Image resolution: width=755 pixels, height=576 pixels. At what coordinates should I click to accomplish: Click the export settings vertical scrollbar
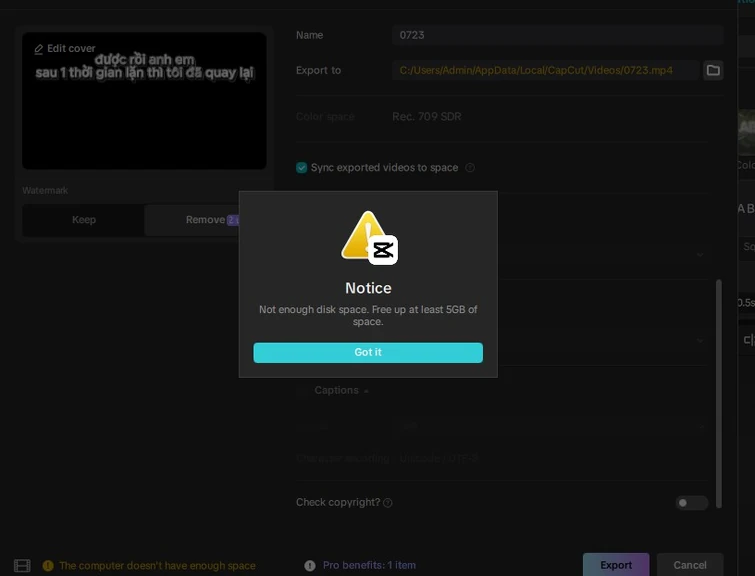[718, 393]
